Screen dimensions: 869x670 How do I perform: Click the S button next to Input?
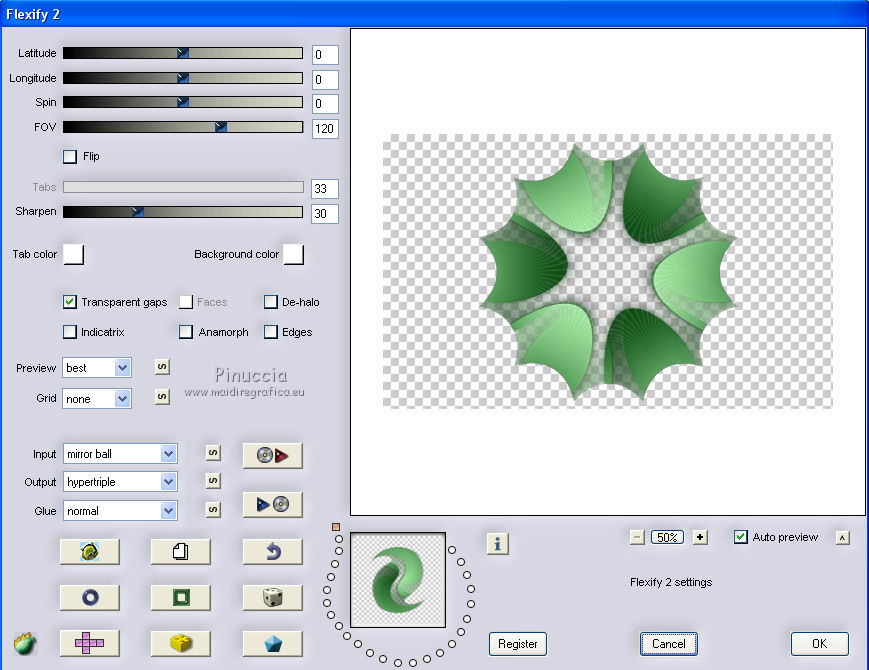pyautogui.click(x=213, y=453)
